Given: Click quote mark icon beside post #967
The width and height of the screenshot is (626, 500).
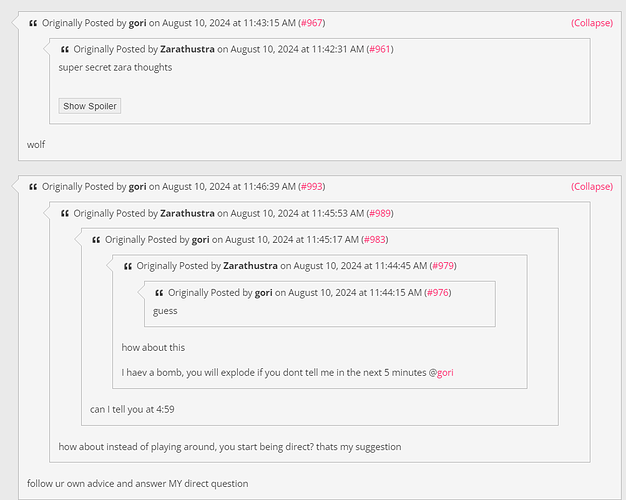Looking at the screenshot, I should coord(33,24).
